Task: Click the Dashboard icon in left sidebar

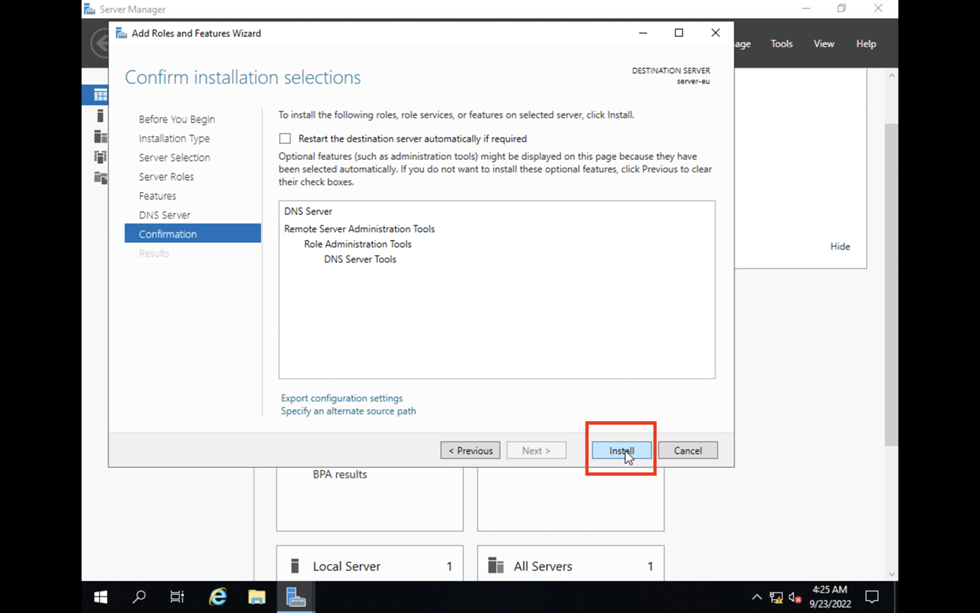Action: tap(100, 95)
